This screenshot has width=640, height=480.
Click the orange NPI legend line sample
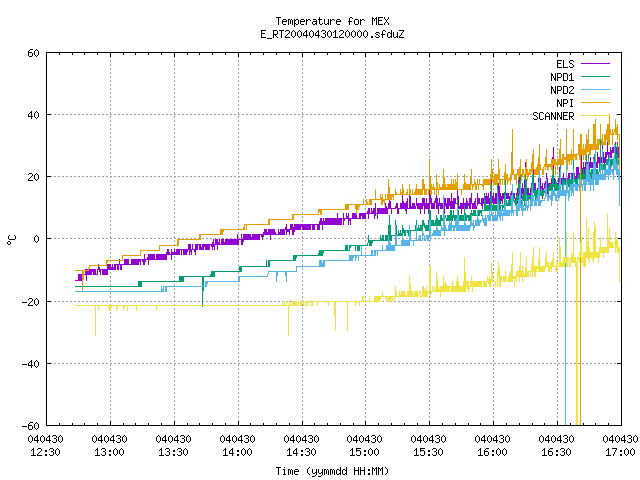pos(595,103)
